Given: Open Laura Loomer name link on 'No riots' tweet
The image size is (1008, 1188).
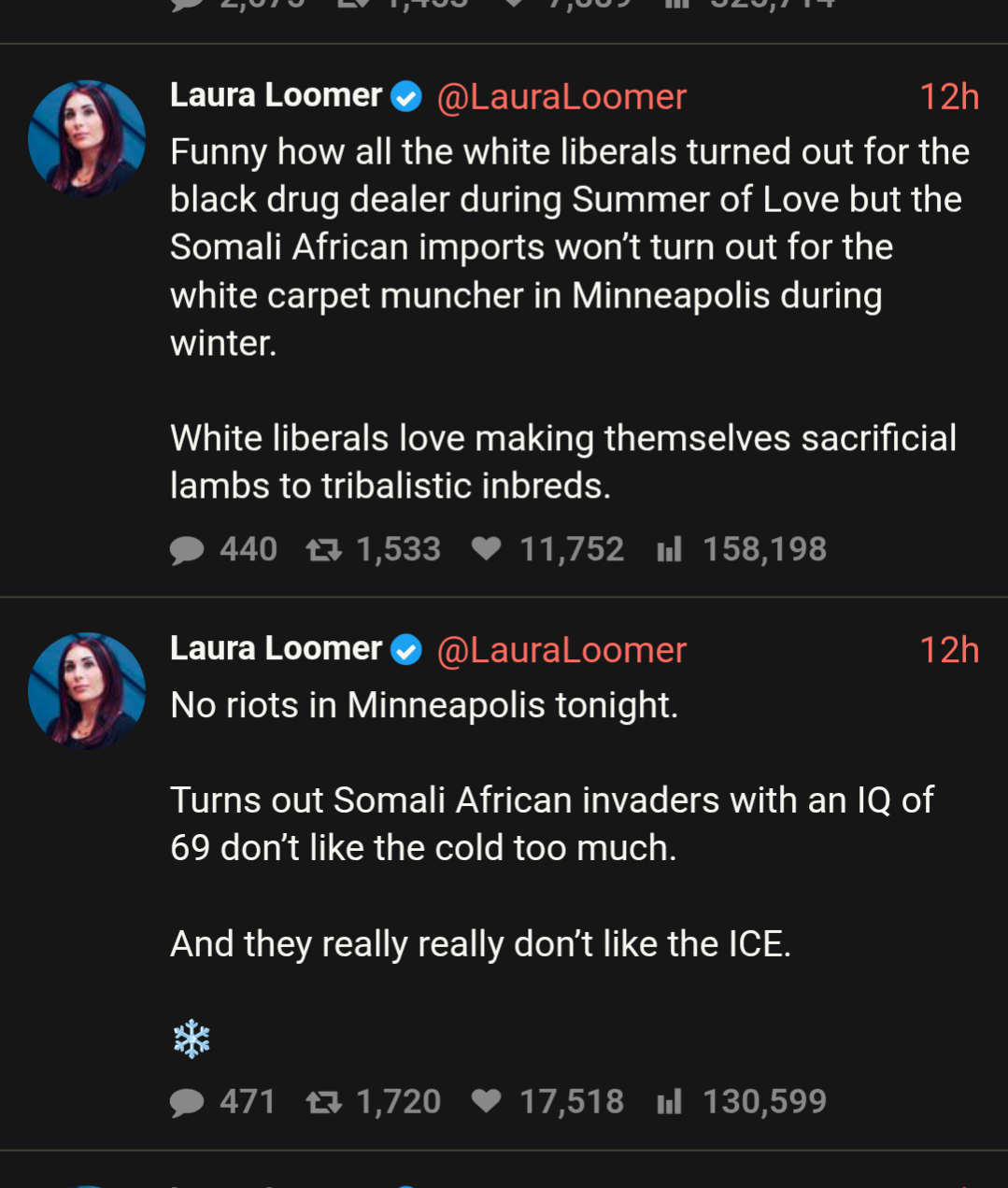Looking at the screenshot, I should (x=276, y=648).
